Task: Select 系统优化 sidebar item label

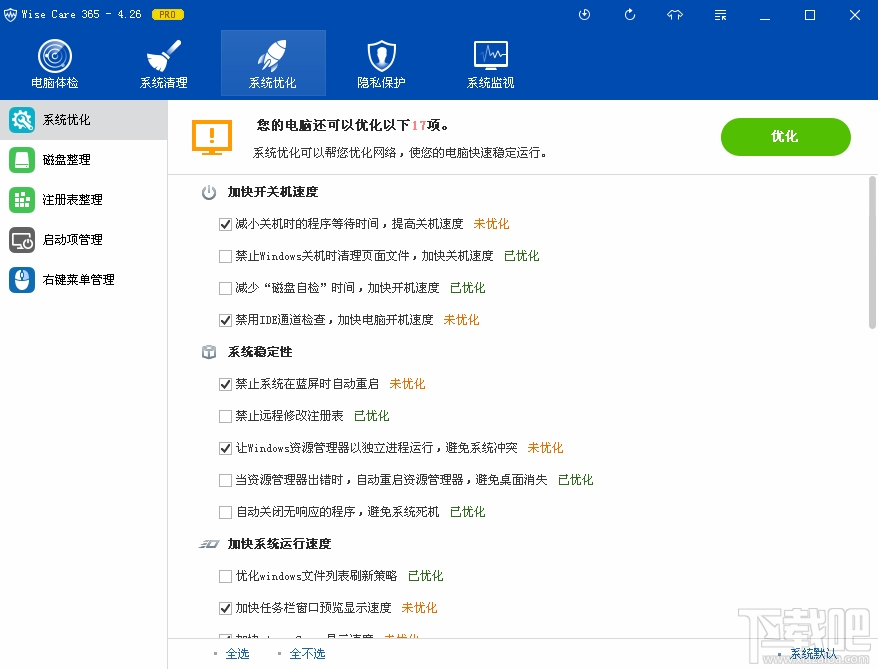Action: (x=67, y=120)
